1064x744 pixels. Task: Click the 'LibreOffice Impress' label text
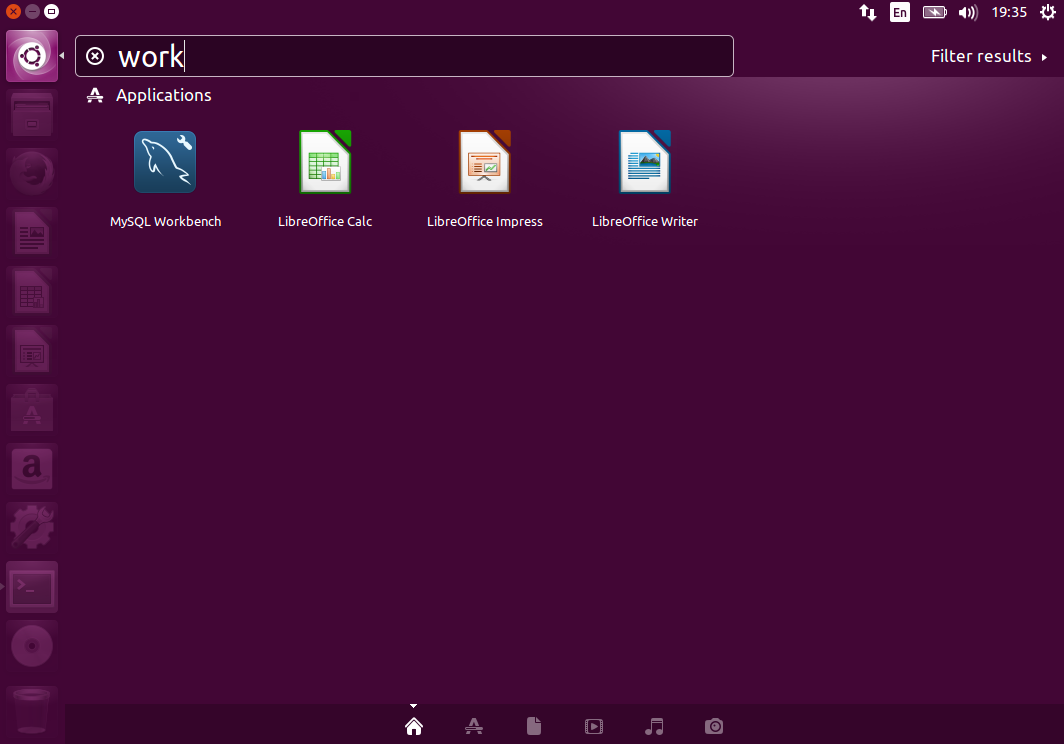484,221
